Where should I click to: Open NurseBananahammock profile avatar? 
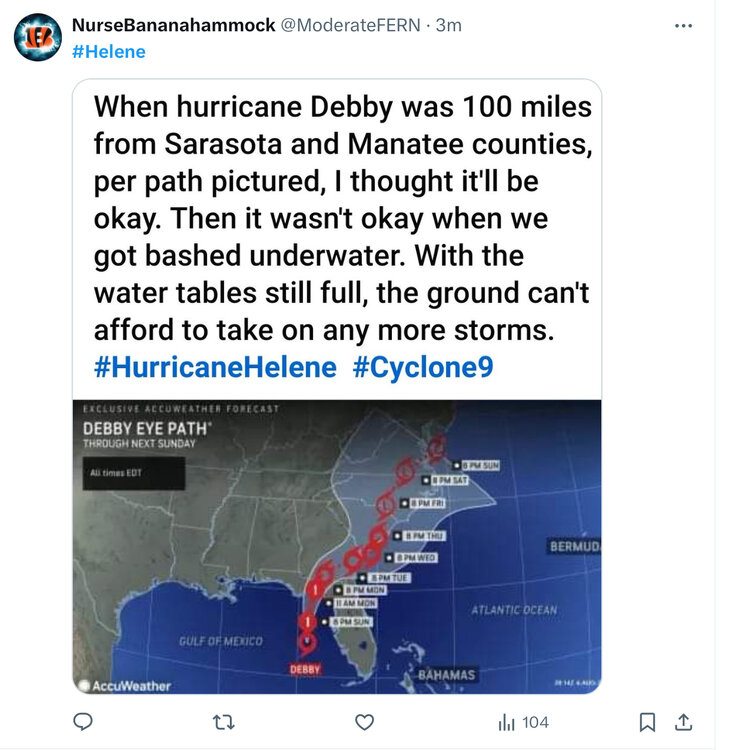38,37
